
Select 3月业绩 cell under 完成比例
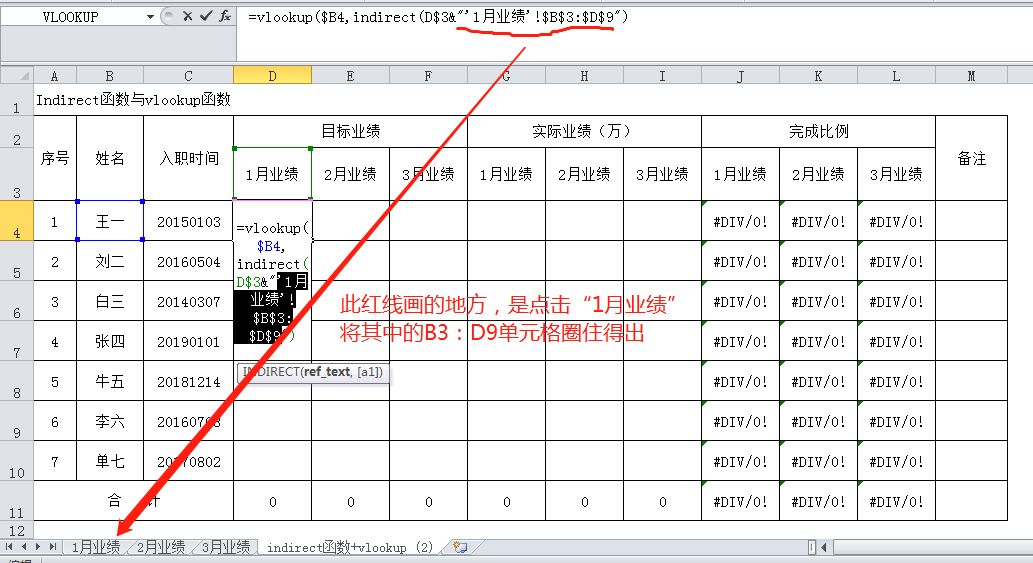(896, 174)
